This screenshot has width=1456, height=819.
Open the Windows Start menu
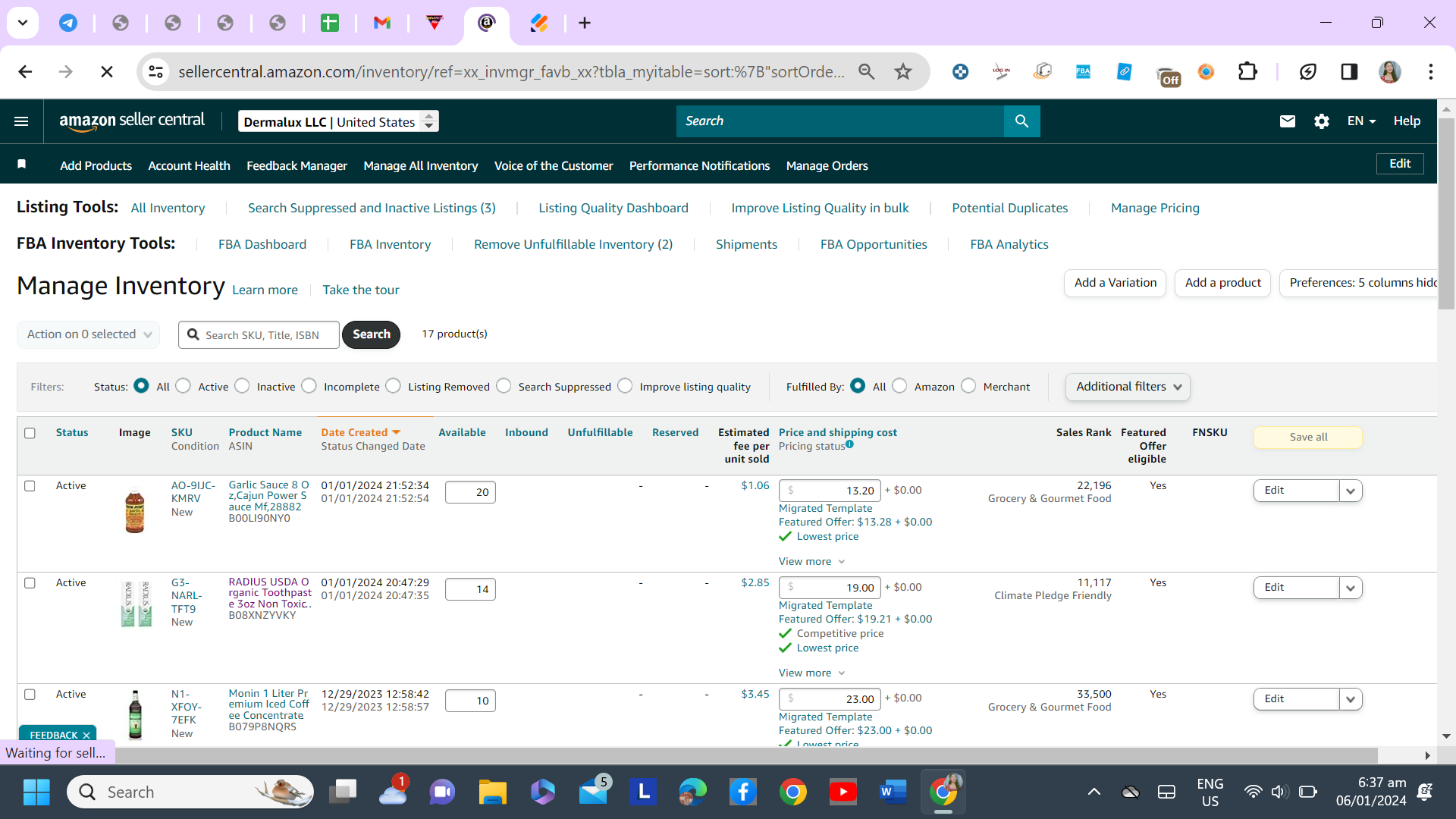(x=36, y=792)
